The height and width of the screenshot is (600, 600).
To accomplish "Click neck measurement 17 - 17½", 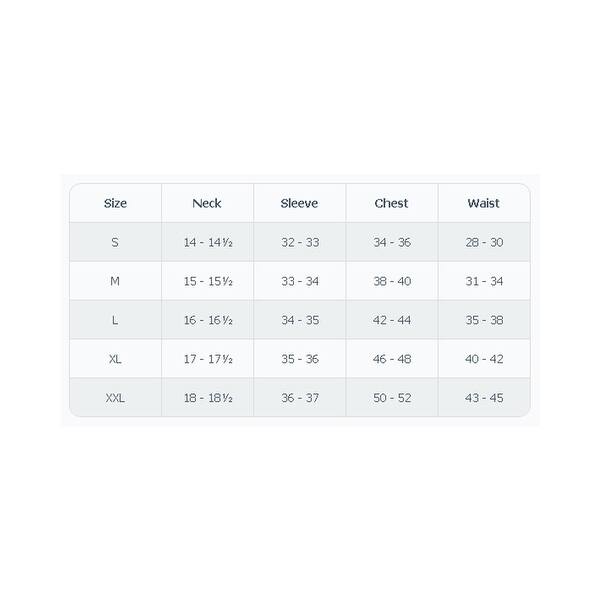I will [208, 359].
